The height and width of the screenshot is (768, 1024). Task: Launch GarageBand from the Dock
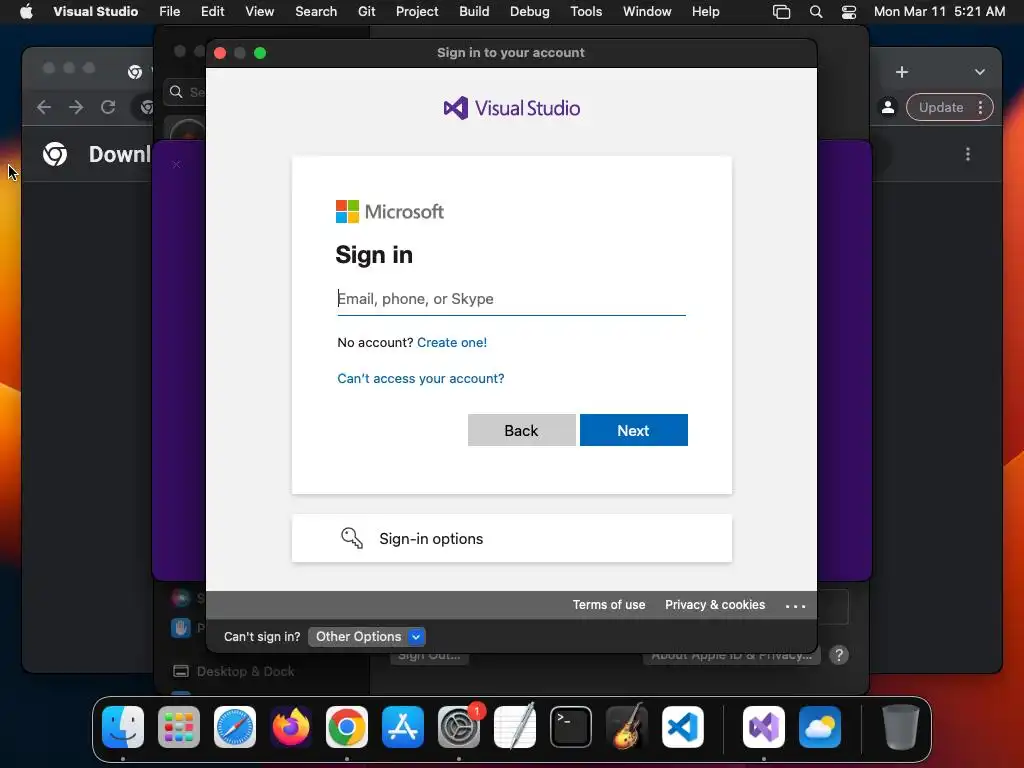(x=627, y=727)
